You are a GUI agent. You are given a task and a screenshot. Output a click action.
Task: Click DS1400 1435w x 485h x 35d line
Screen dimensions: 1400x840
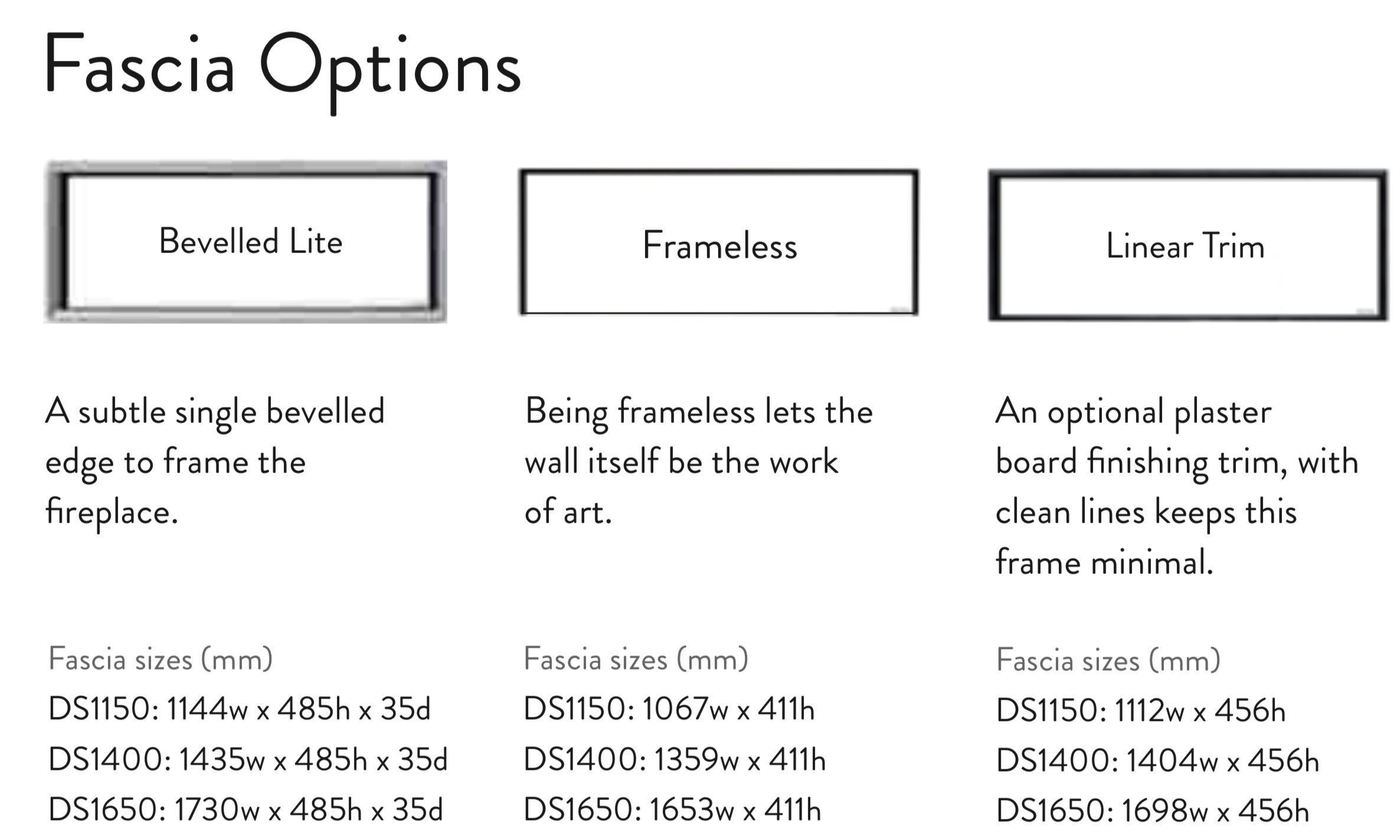(248, 759)
